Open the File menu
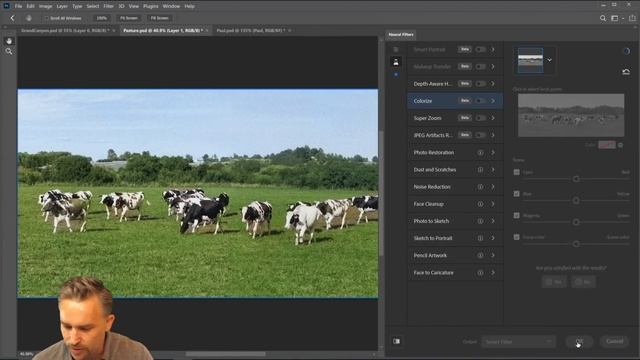Image resolution: width=640 pixels, height=360 pixels. pos(18,6)
